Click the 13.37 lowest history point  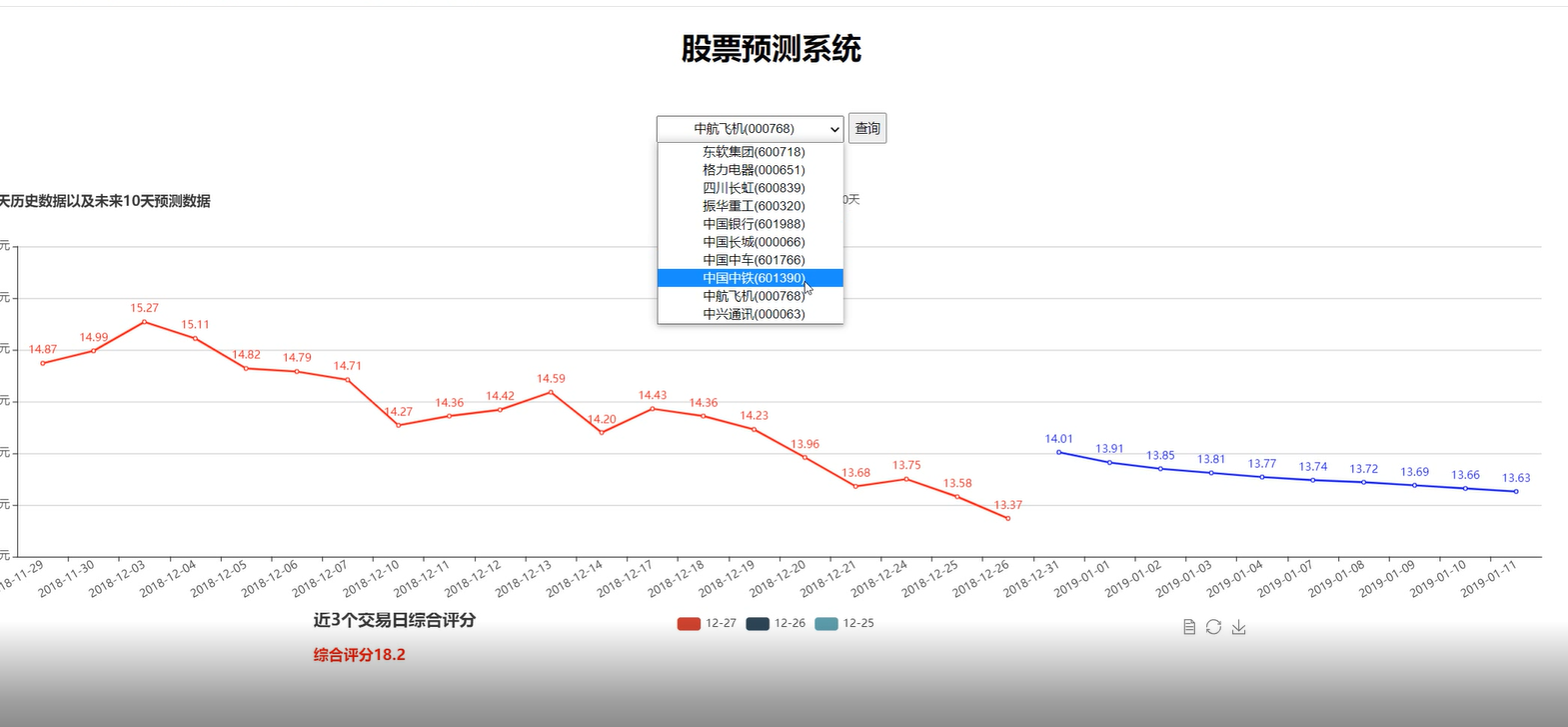1008,518
